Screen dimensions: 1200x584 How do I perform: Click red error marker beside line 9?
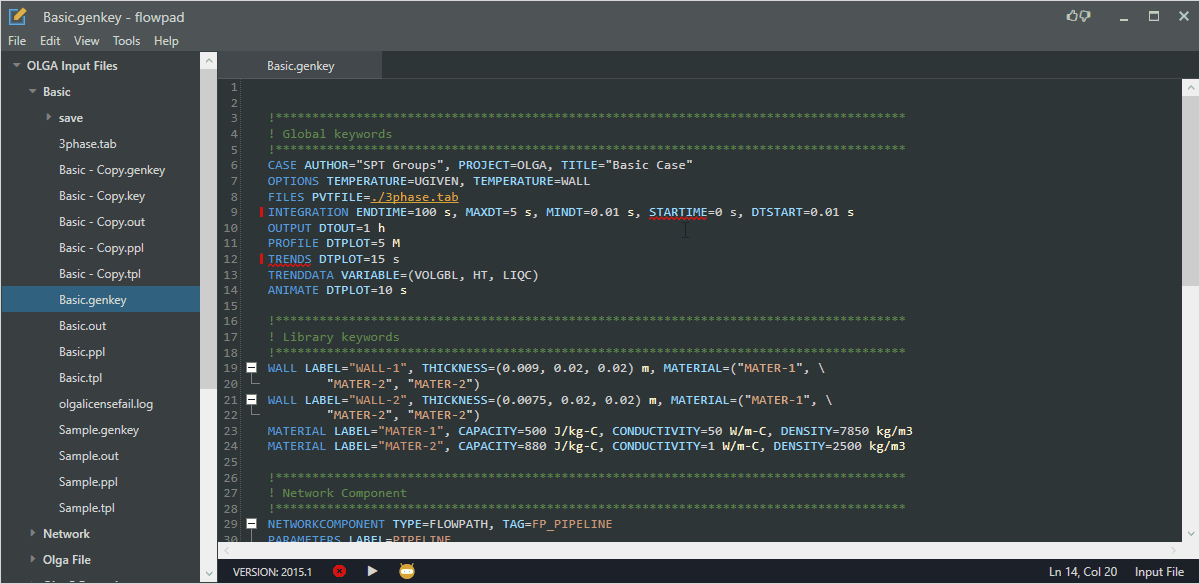pyautogui.click(x=262, y=212)
